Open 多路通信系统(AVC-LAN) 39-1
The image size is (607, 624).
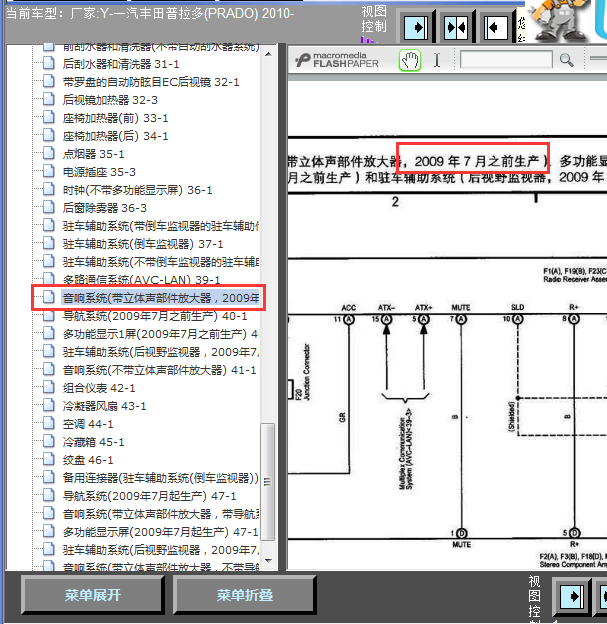(141, 280)
